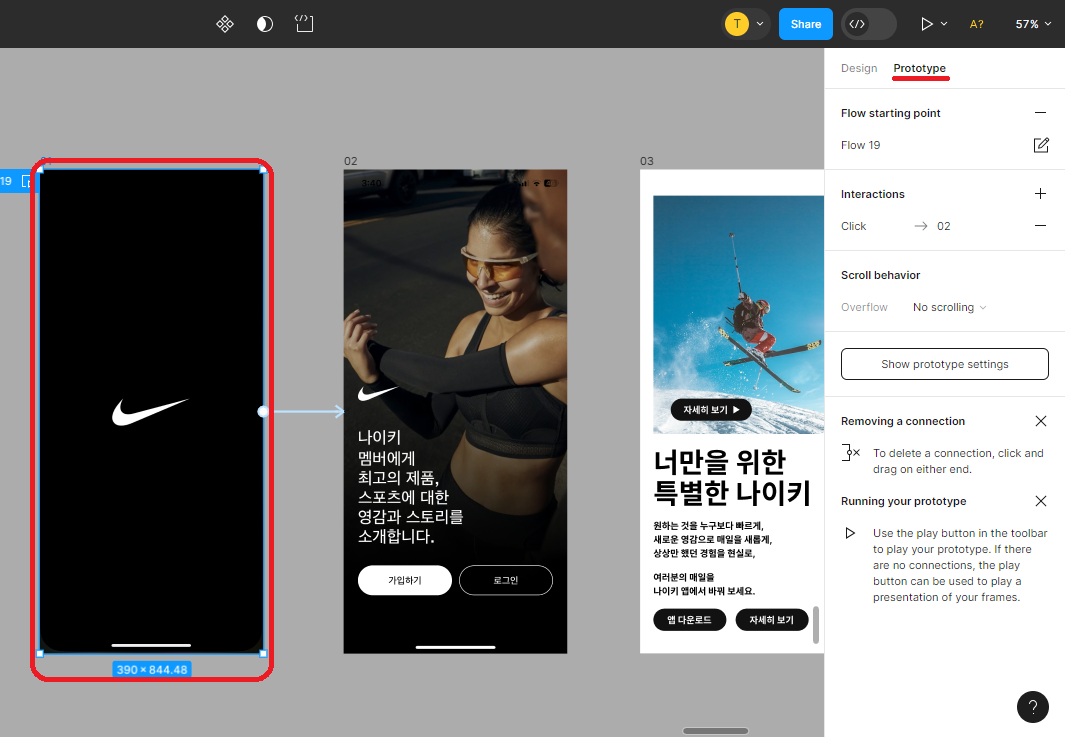Viewport: 1065px width, 737px height.
Task: Click the prototype connection node on frame 01
Action: pos(264,412)
